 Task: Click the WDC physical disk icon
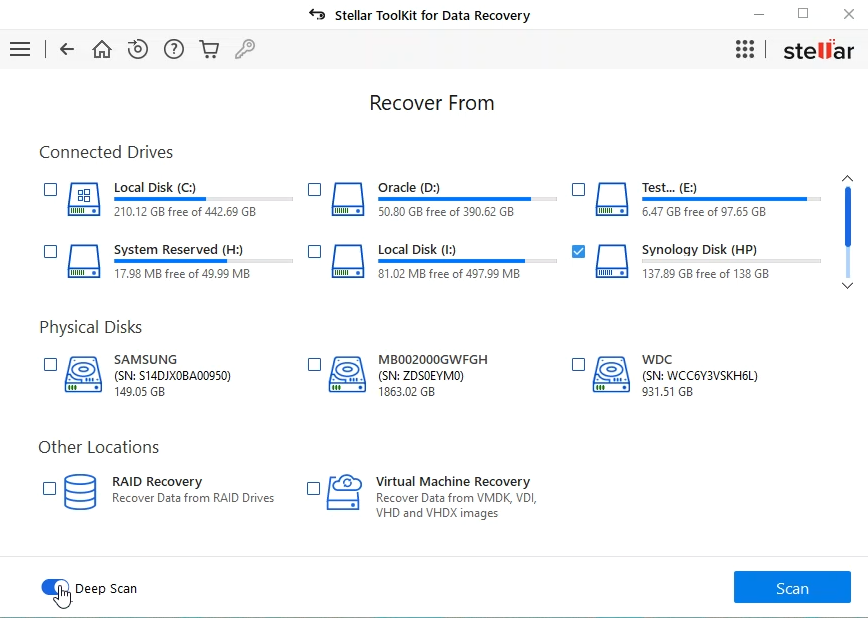(612, 375)
